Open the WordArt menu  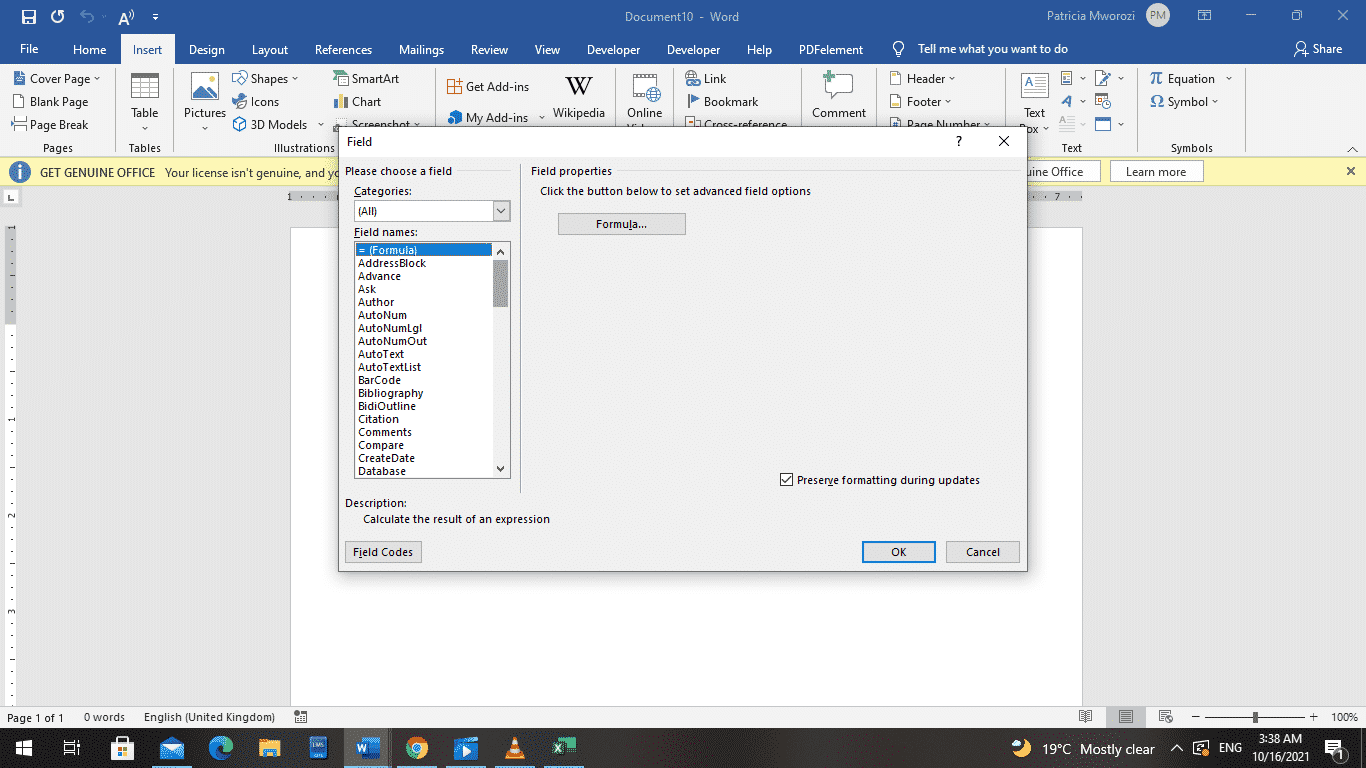point(1072,101)
